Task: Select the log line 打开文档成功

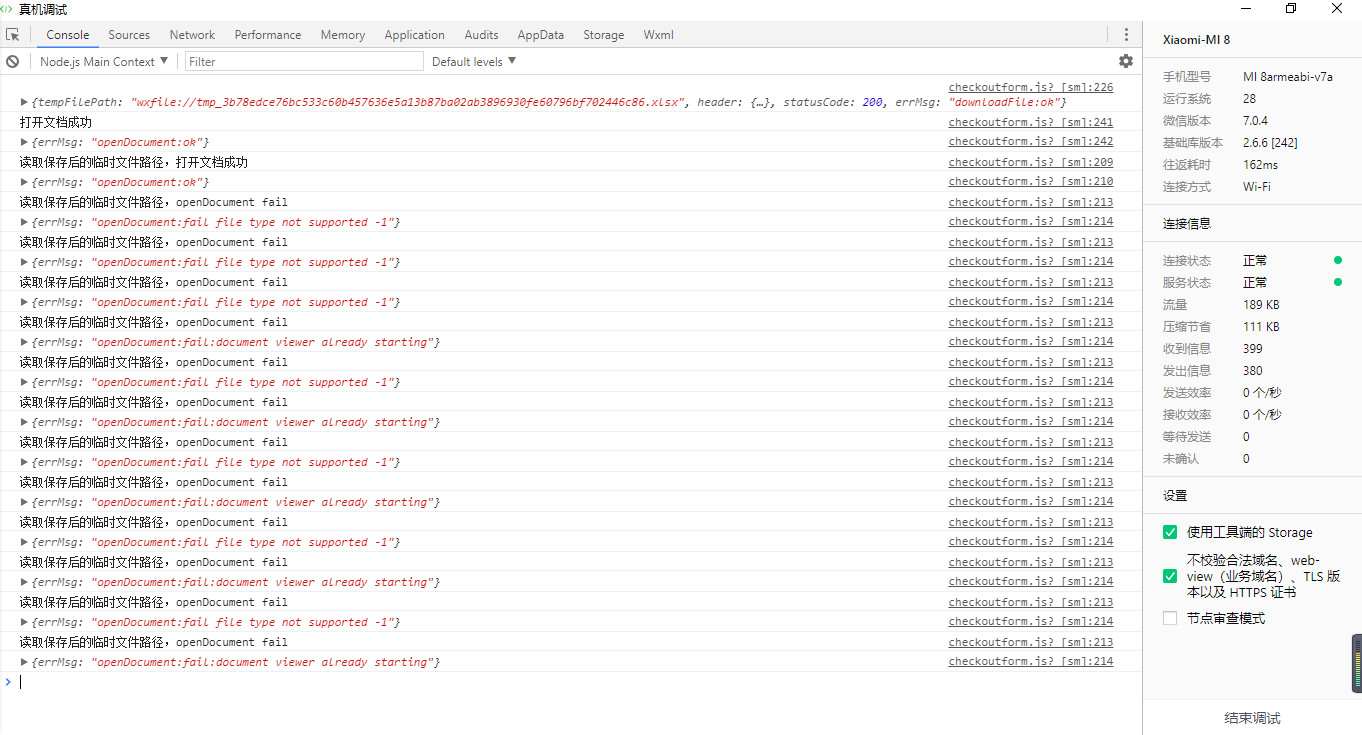Action: point(56,122)
